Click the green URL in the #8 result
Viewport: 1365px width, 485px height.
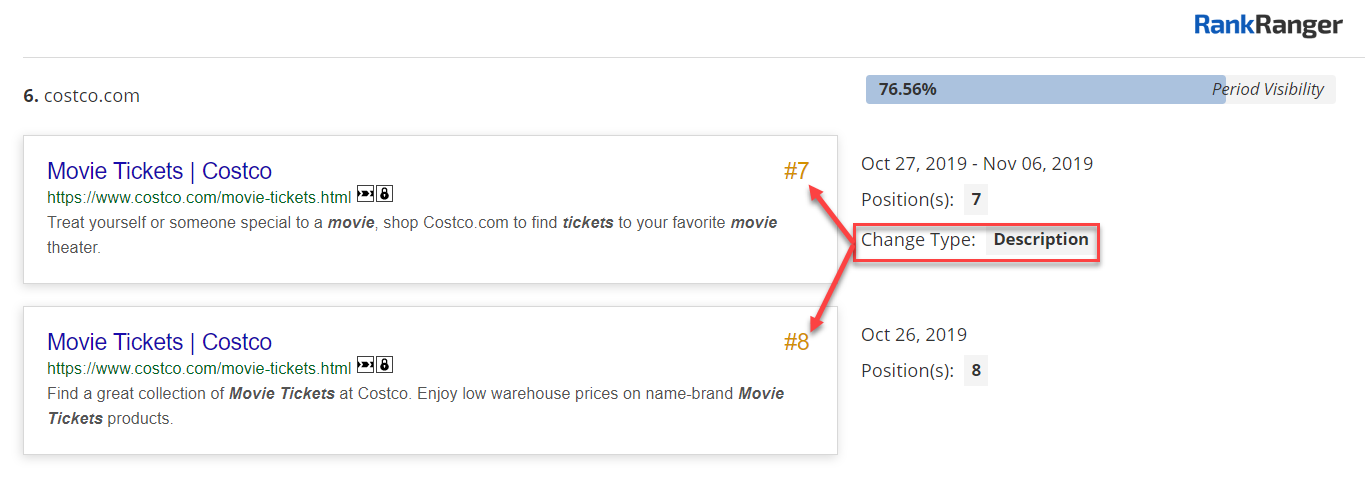pyautogui.click(x=199, y=366)
